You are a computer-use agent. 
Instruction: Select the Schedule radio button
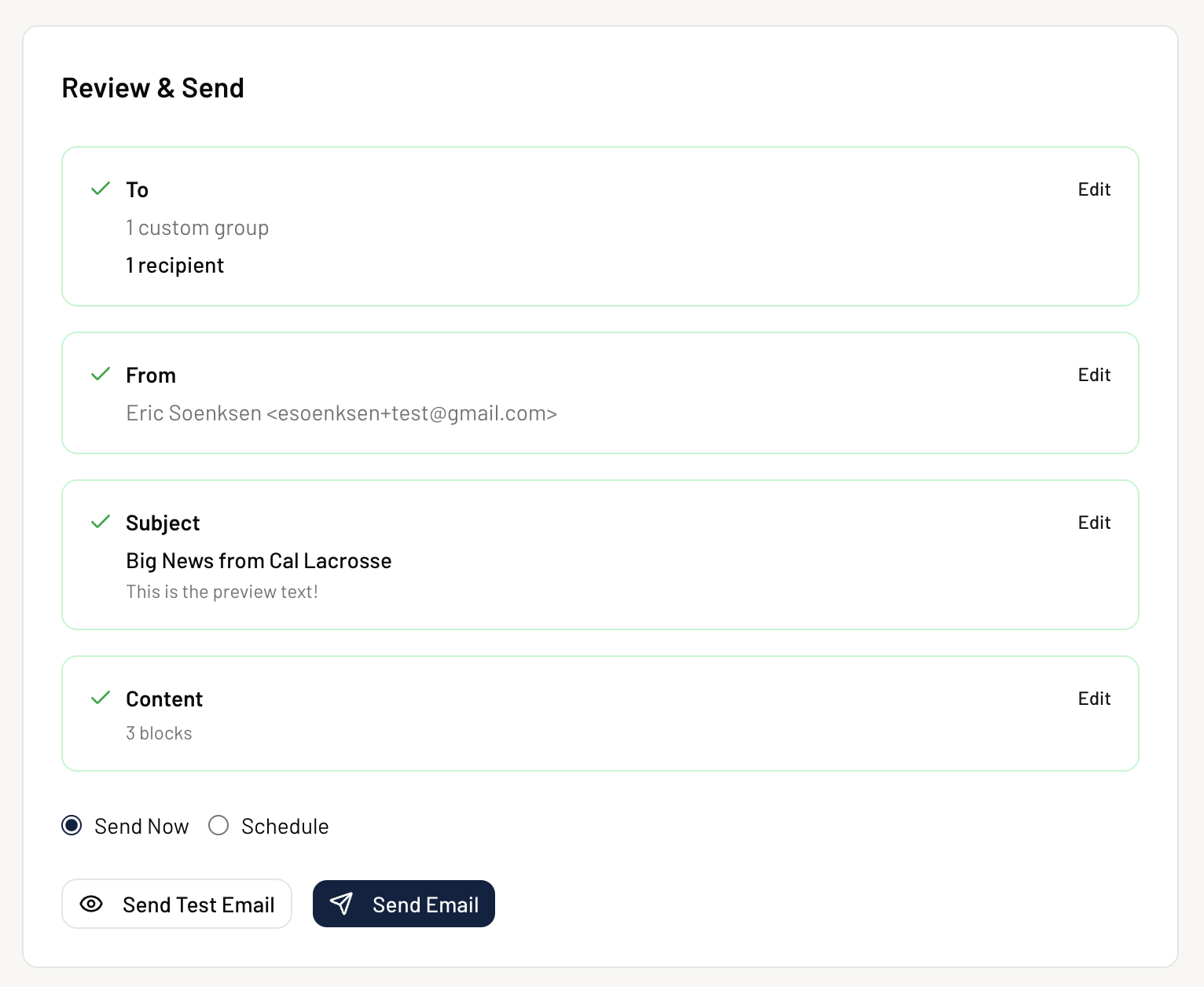[x=218, y=825]
